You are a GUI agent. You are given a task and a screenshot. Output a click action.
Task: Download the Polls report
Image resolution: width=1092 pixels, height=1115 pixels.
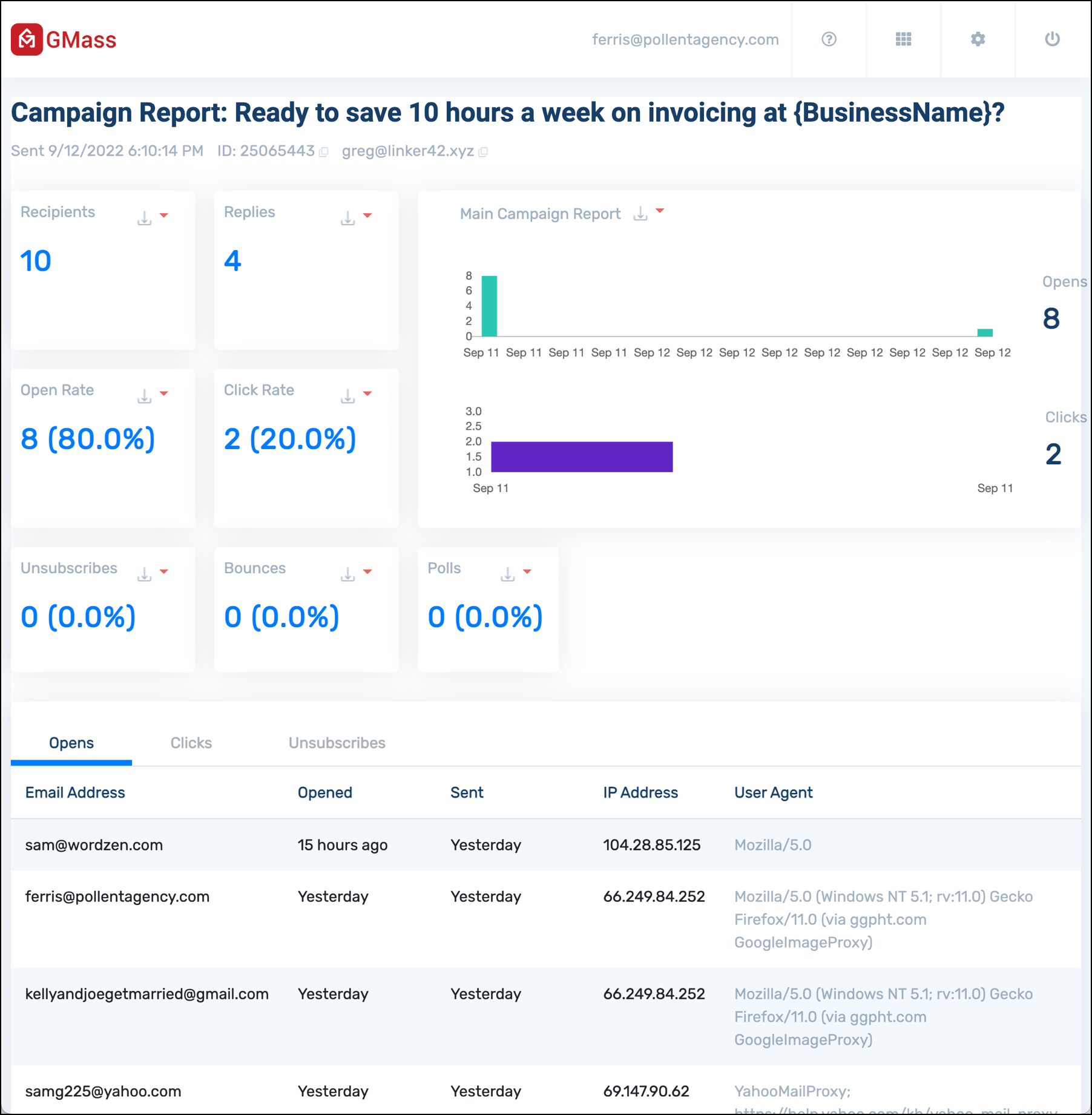pyautogui.click(x=507, y=574)
